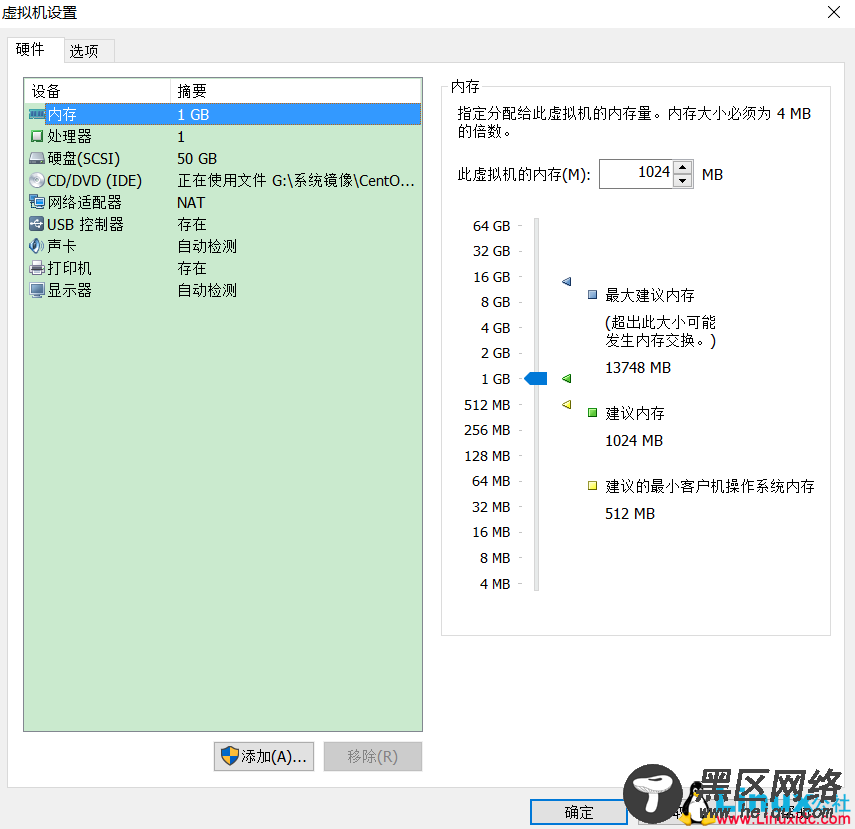Click the 50 GB hard disk summary

coord(197,159)
